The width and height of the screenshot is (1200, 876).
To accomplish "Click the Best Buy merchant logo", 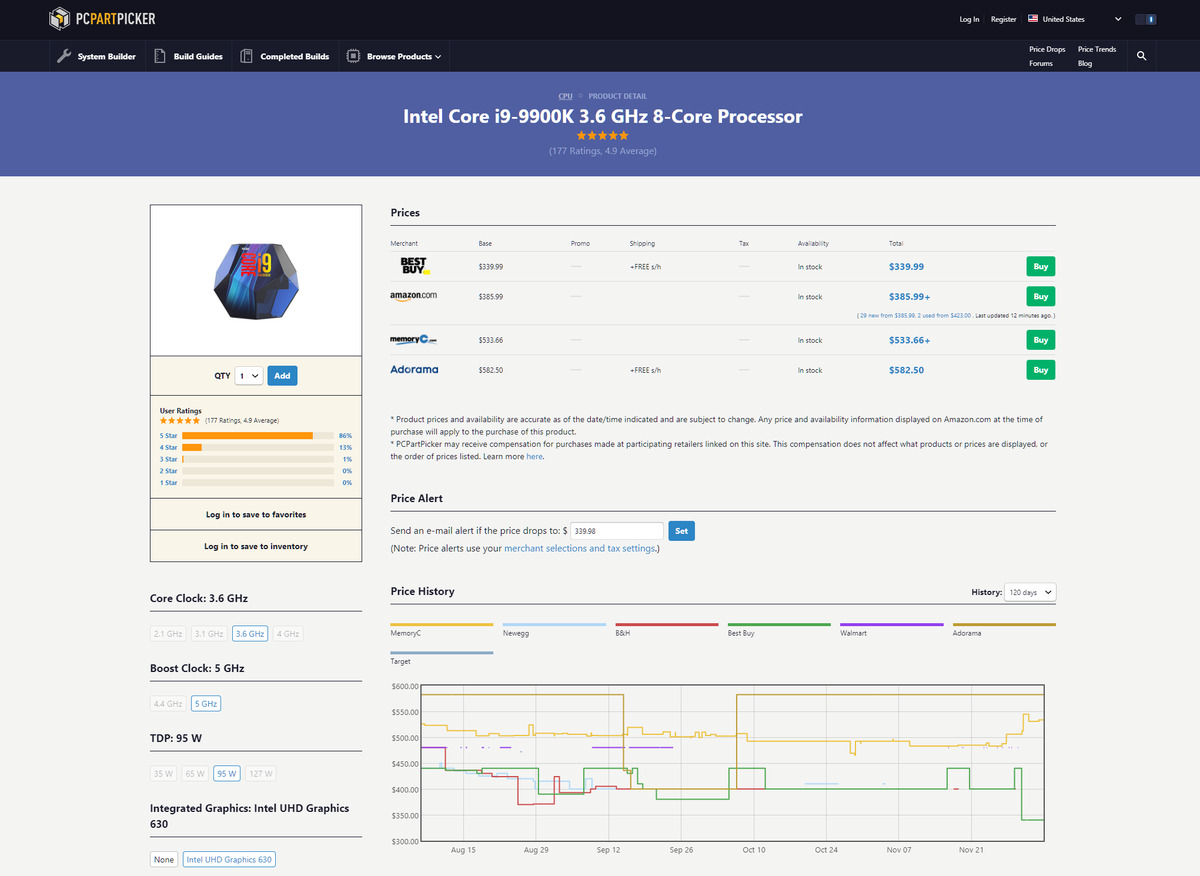I will 413,266.
